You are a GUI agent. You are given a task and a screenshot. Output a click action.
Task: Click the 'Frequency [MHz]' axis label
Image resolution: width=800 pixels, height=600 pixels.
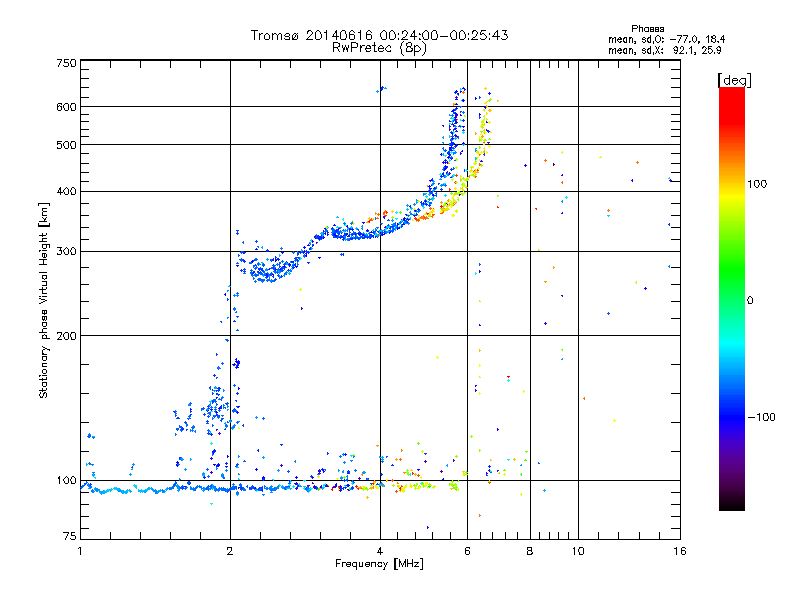(379, 563)
